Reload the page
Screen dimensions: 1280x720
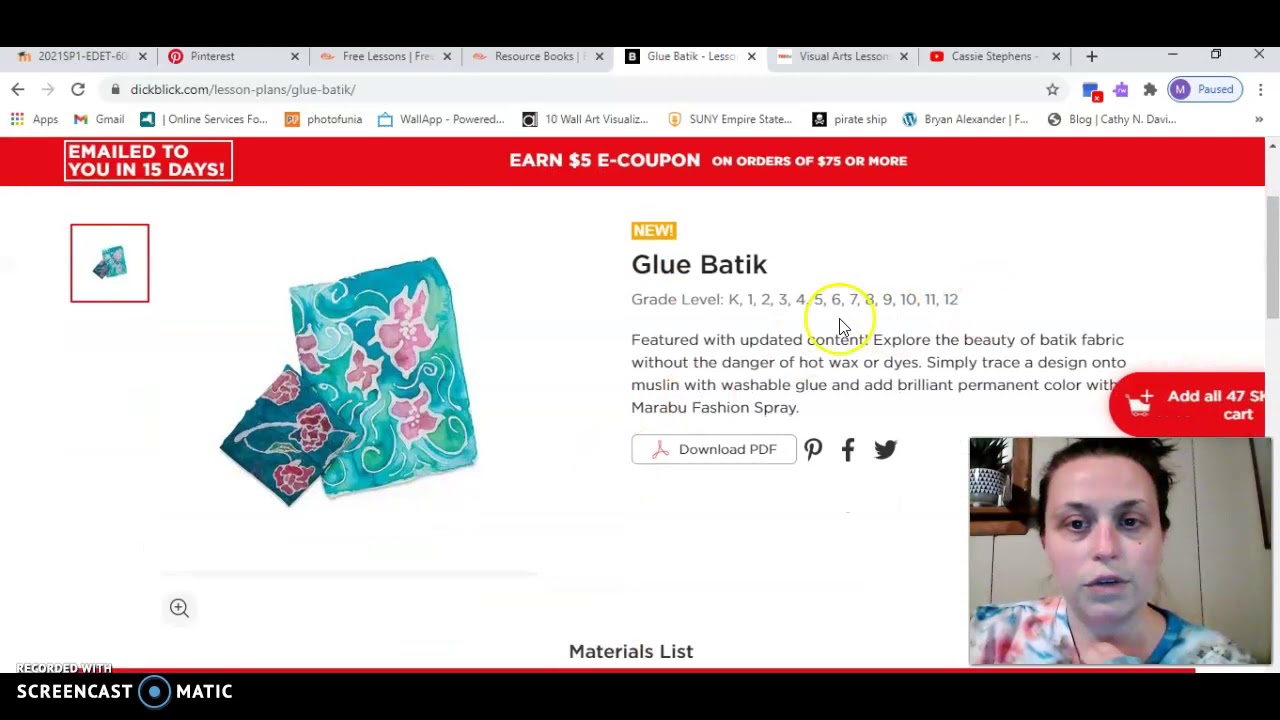77,89
